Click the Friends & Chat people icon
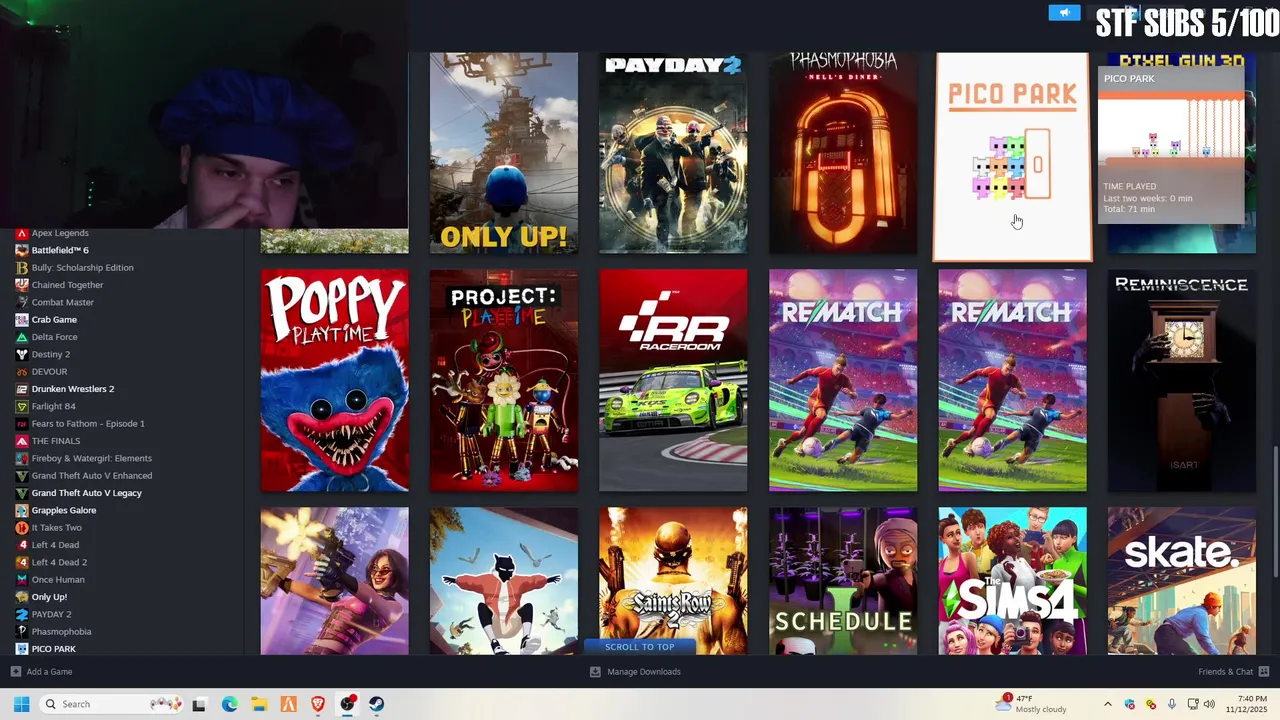The height and width of the screenshot is (720, 1280). (x=1264, y=672)
